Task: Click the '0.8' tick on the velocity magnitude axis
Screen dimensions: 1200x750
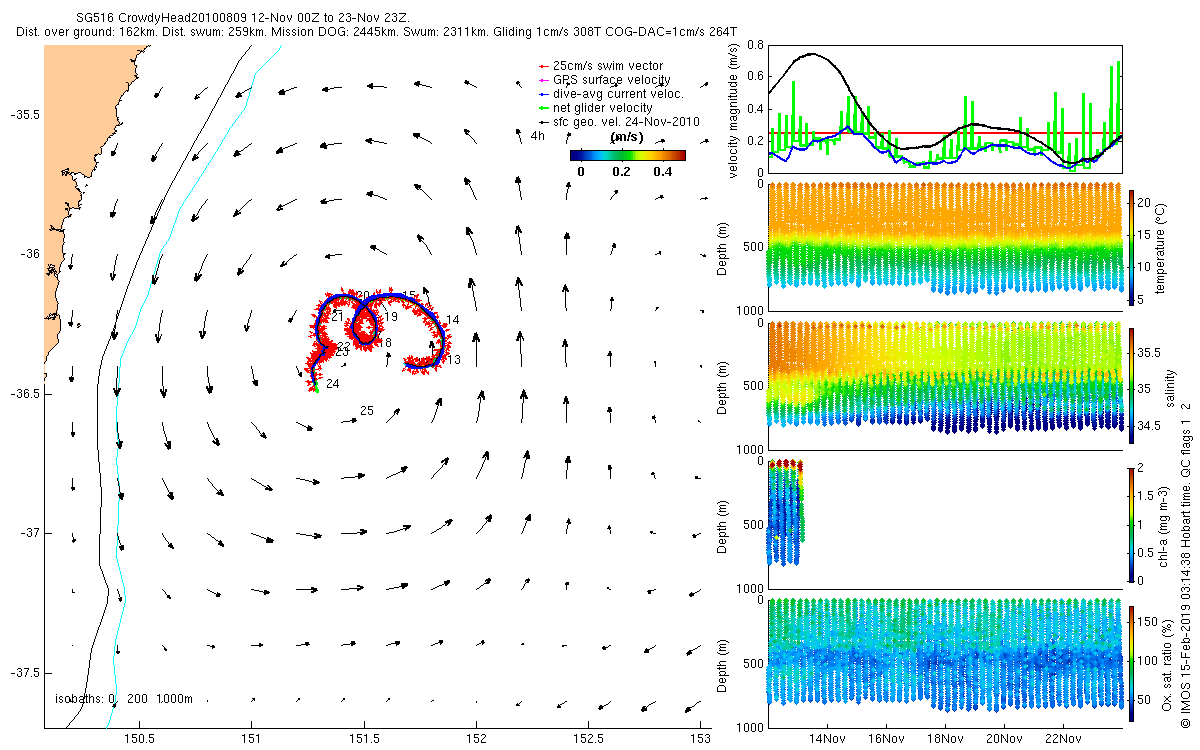Action: [x=756, y=46]
